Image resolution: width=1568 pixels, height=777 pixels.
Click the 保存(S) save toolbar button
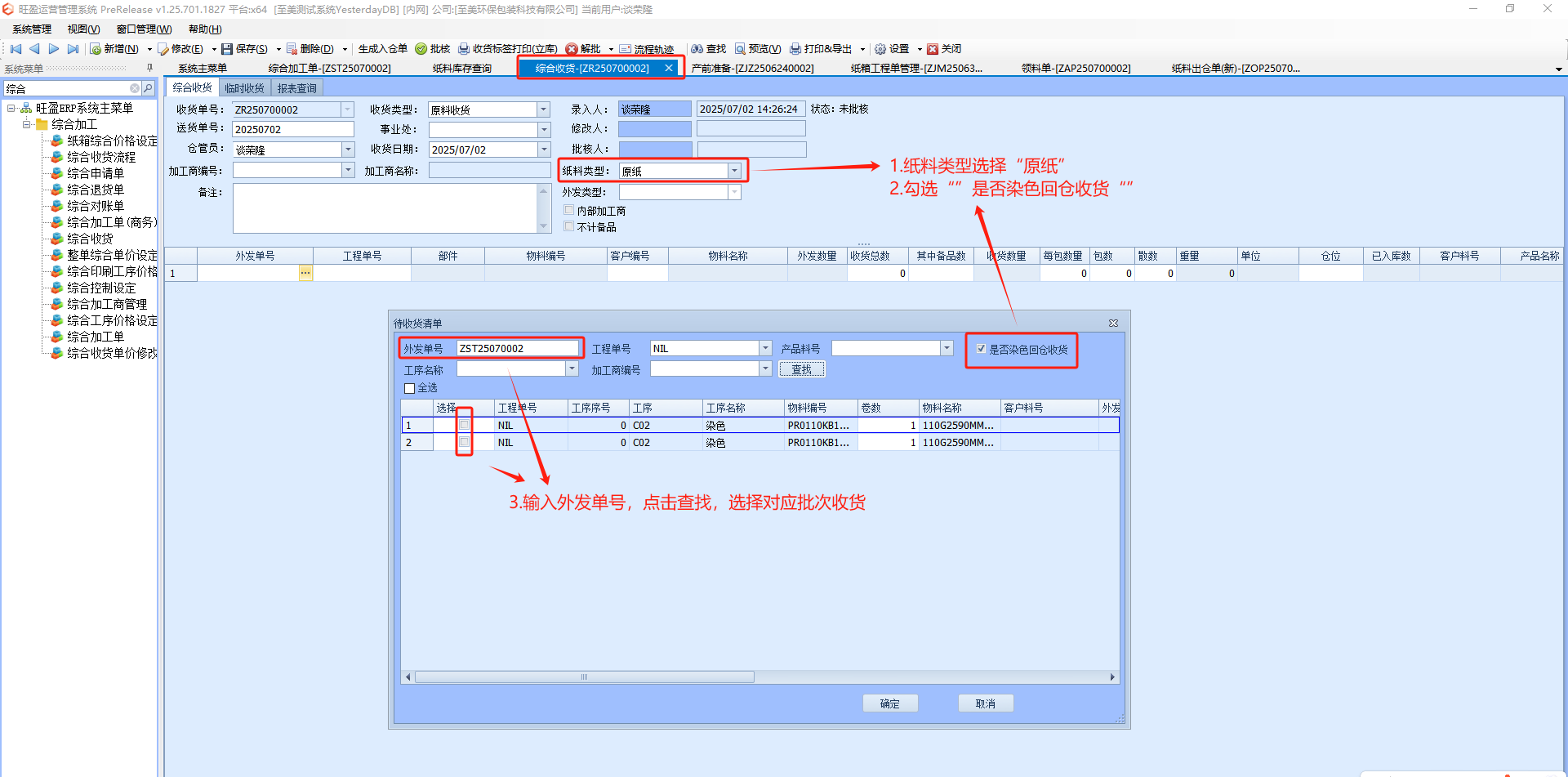(x=245, y=49)
